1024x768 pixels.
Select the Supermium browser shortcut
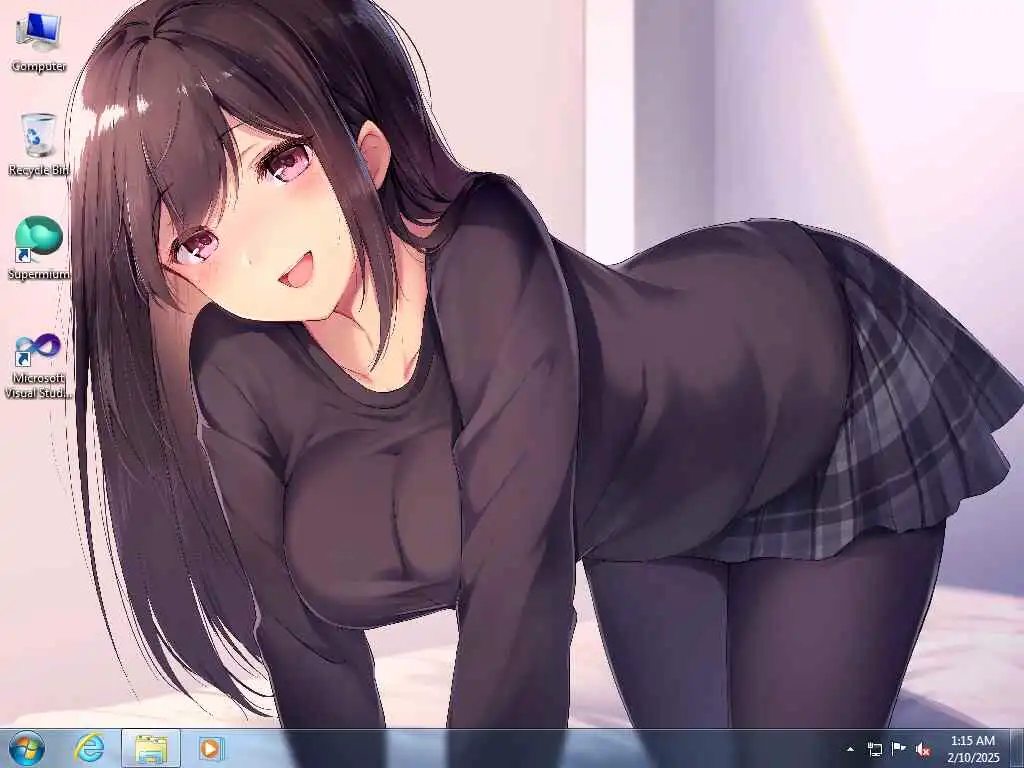(39, 248)
